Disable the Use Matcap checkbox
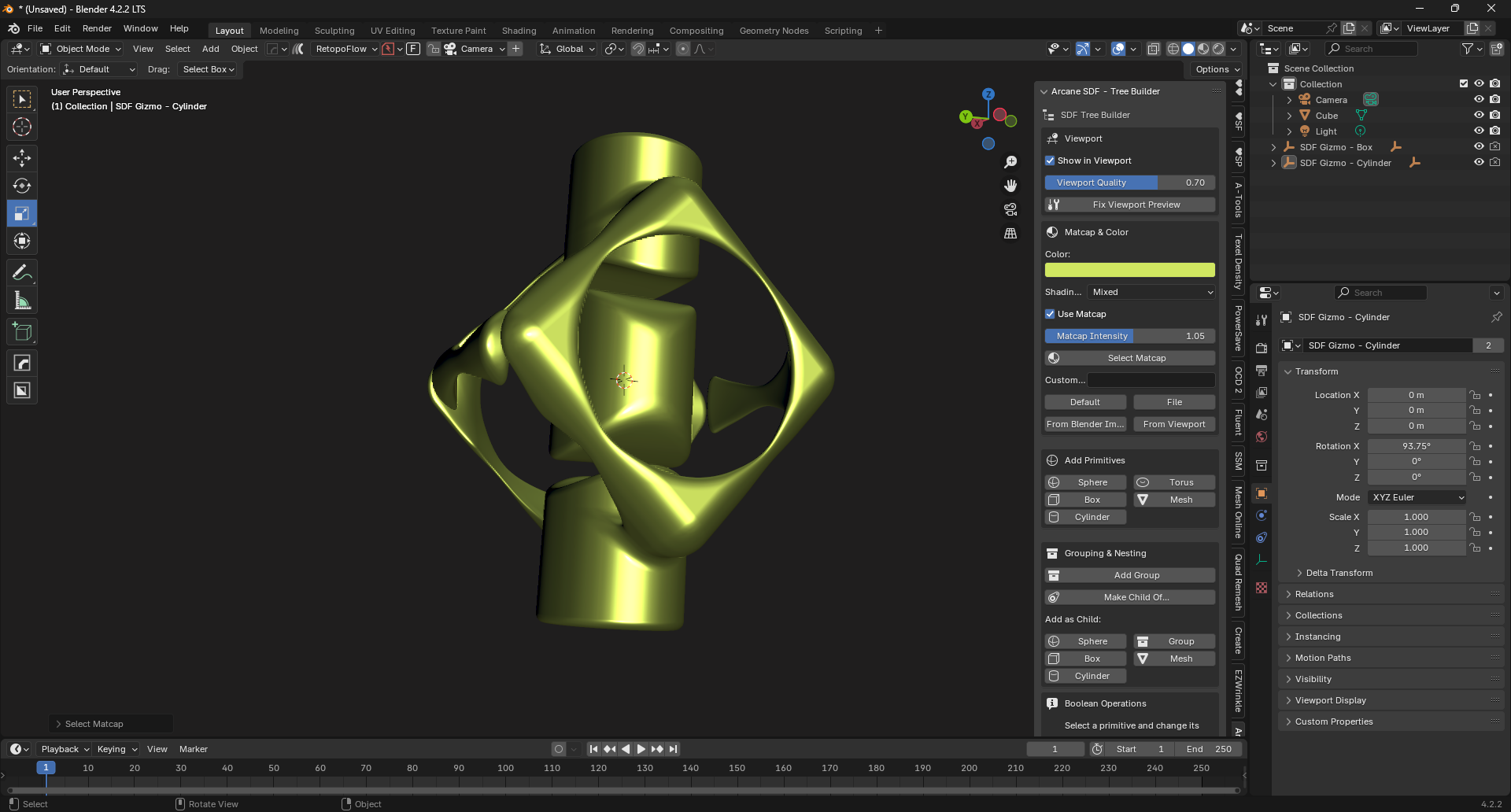The width and height of the screenshot is (1511, 812). (1050, 314)
